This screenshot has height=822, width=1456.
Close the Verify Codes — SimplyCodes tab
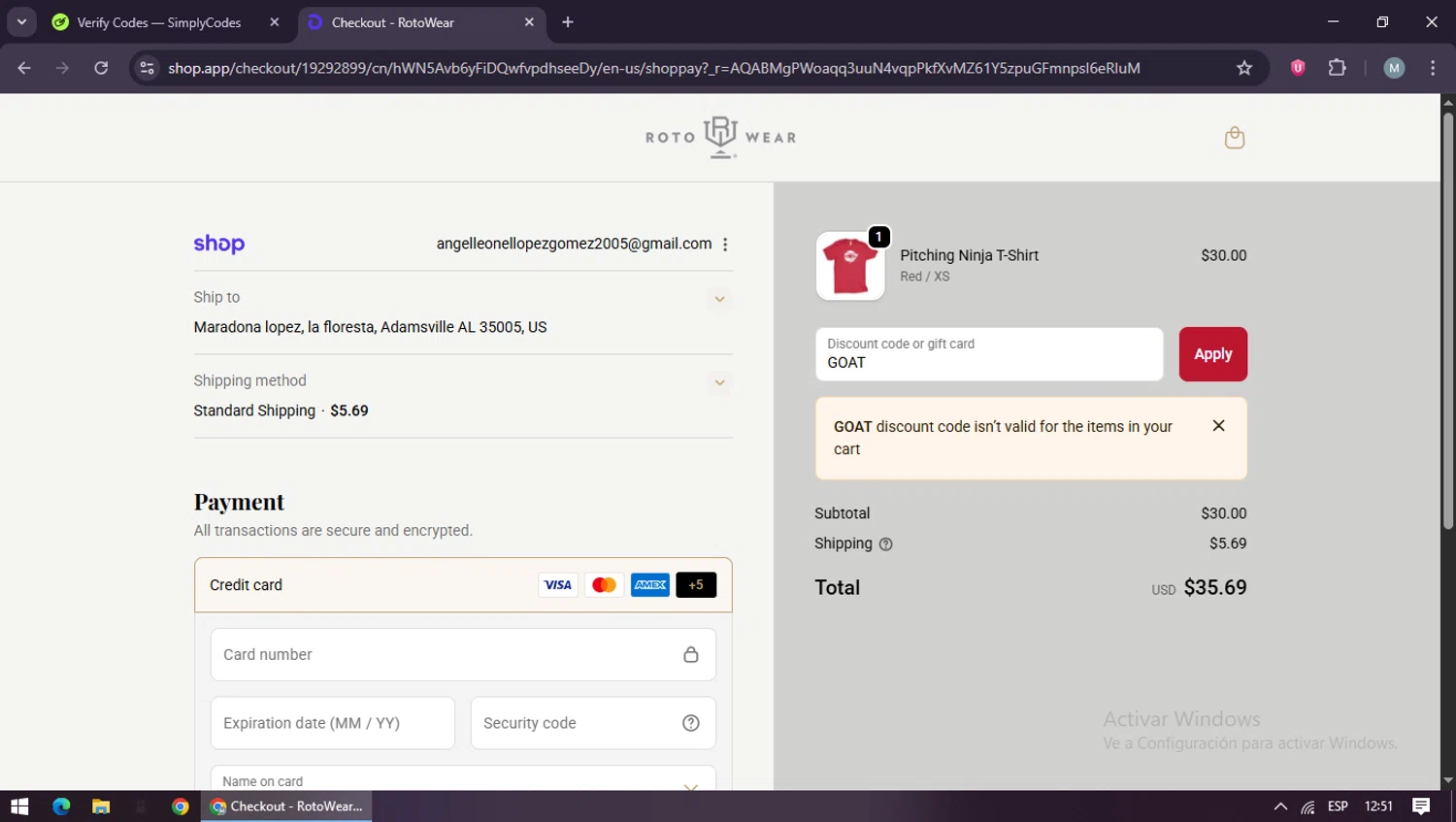275,22
